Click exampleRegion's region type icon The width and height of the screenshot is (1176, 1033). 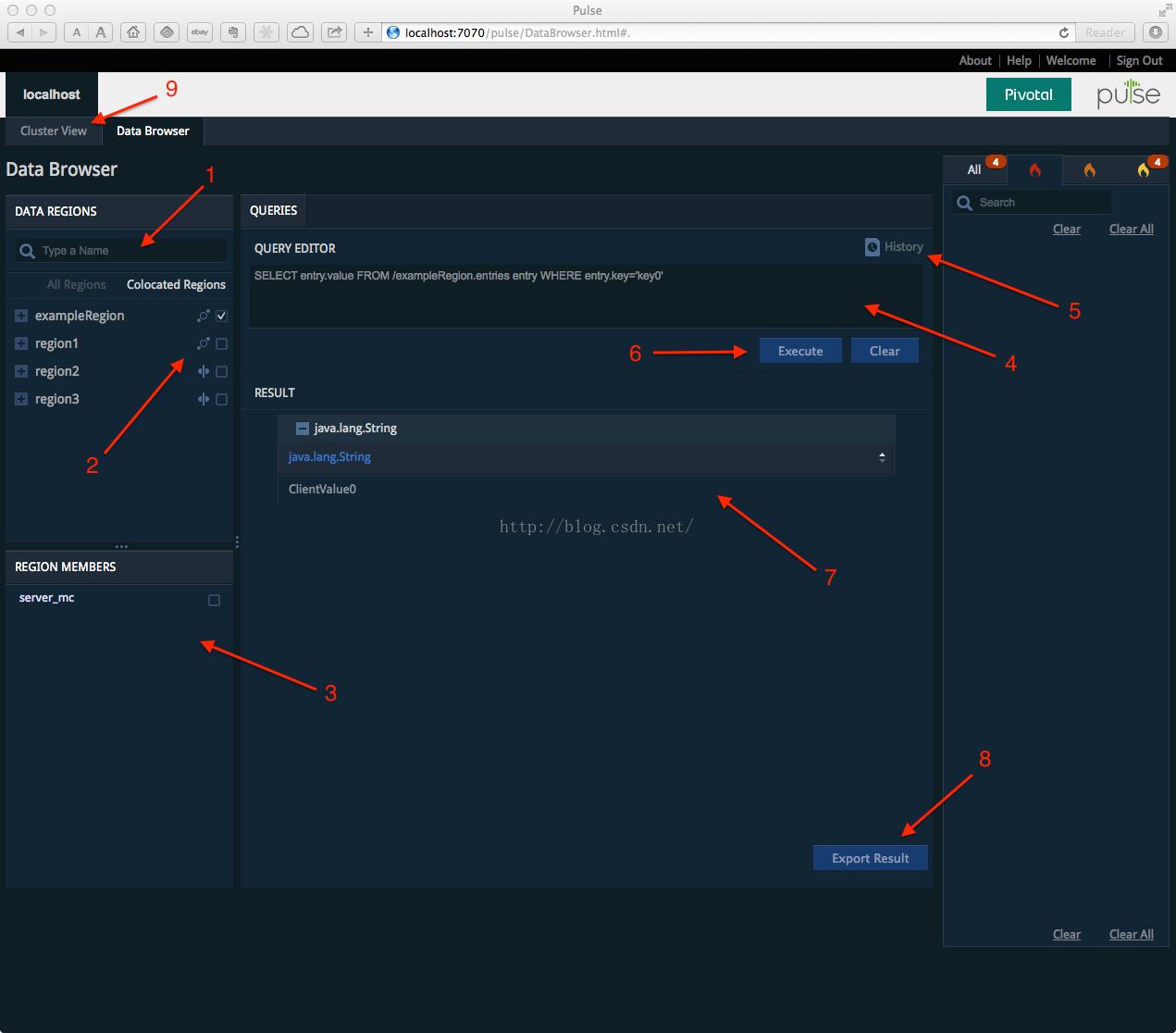204,316
